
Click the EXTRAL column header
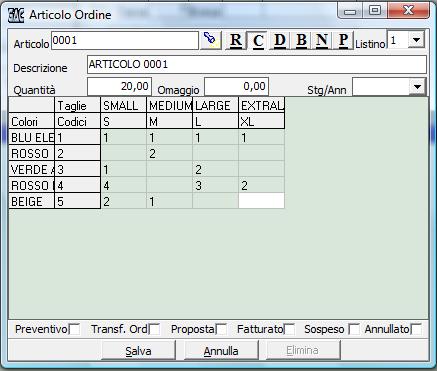pyautogui.click(x=262, y=105)
